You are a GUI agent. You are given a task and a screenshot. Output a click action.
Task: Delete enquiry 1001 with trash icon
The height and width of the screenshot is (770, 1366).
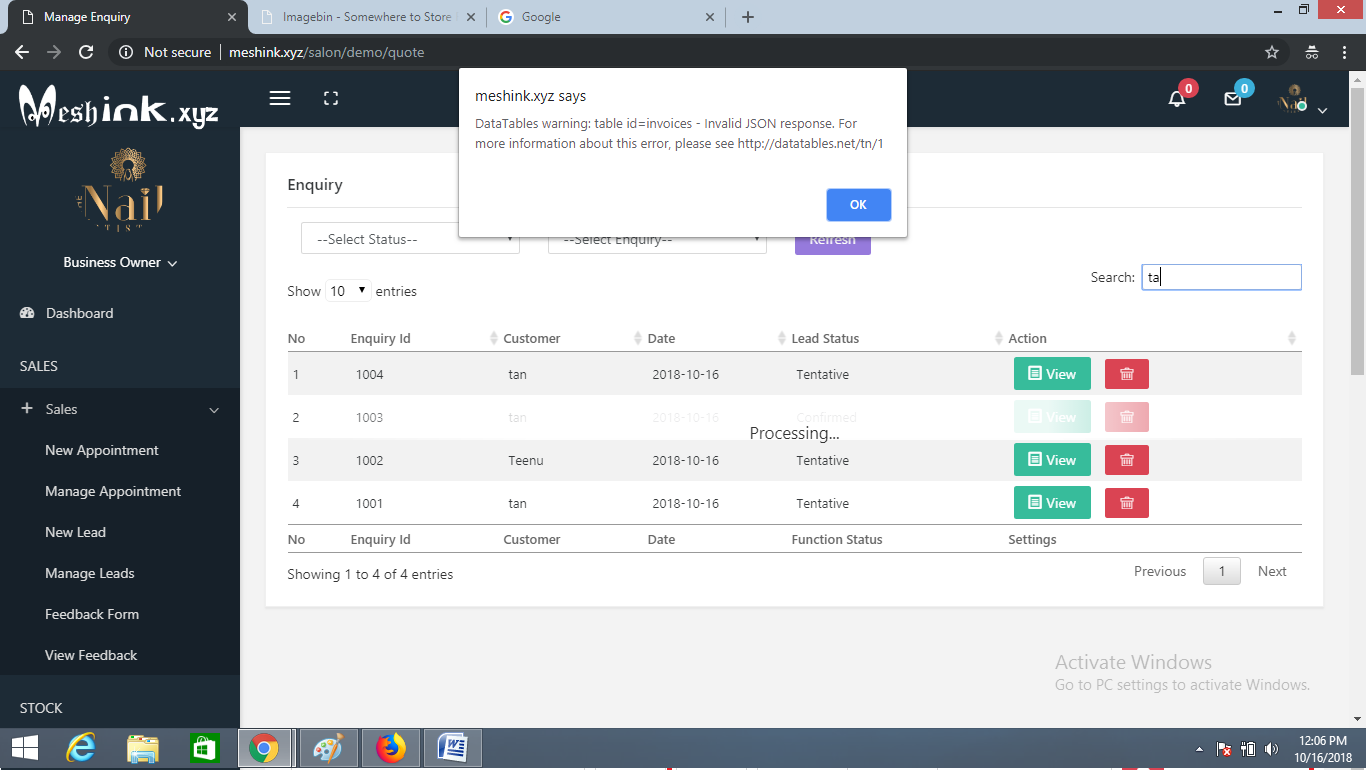click(x=1127, y=503)
